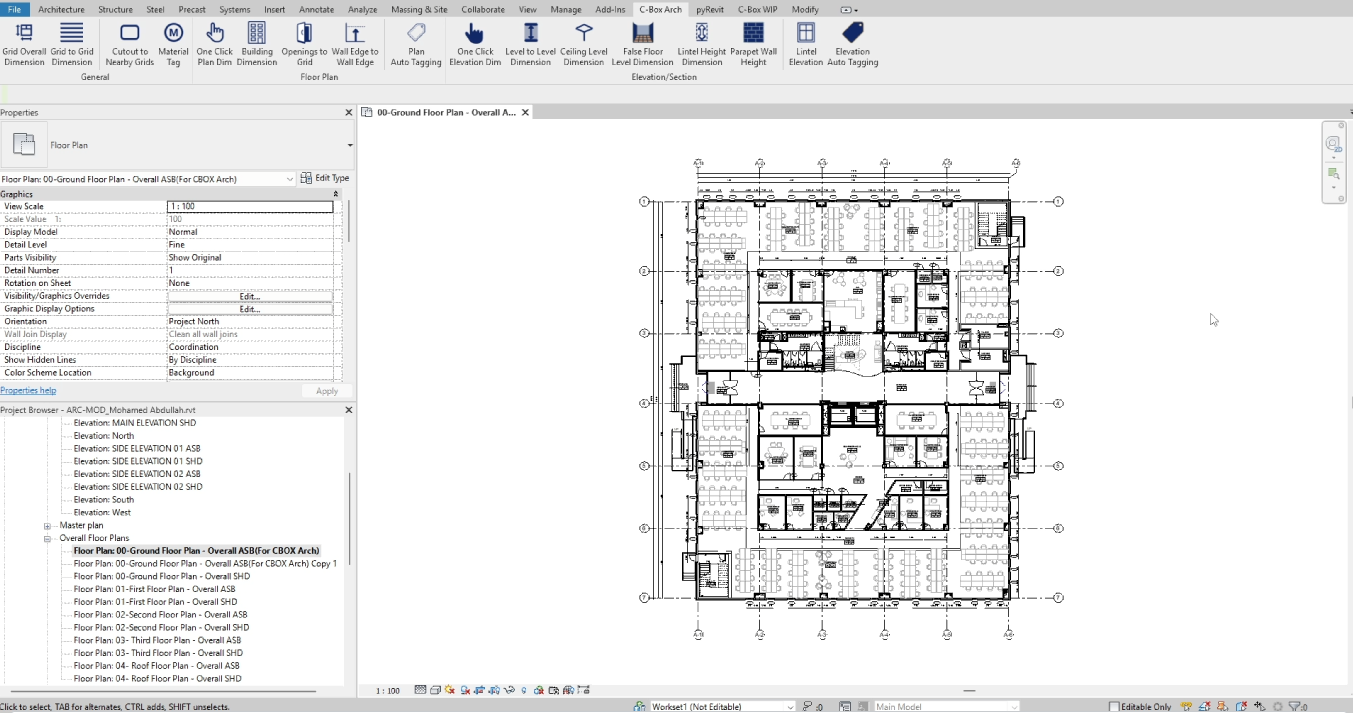Collapse the Overall Floor Plans tree node
Image resolution: width=1353 pixels, height=713 pixels.
pos(47,538)
